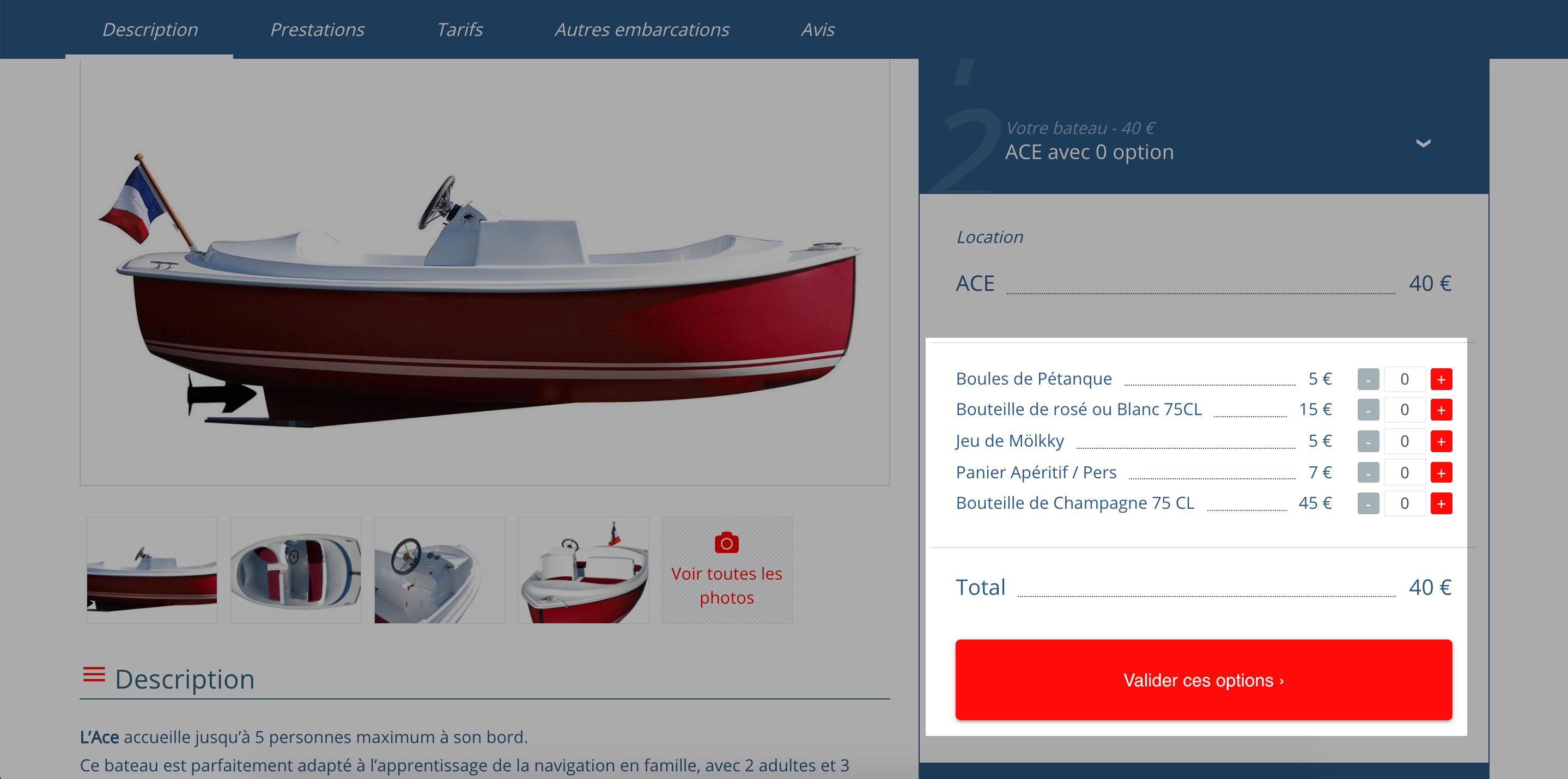The image size is (1568, 779).
Task: Increase Boules de Pétanque quantity with plus
Action: [1441, 379]
